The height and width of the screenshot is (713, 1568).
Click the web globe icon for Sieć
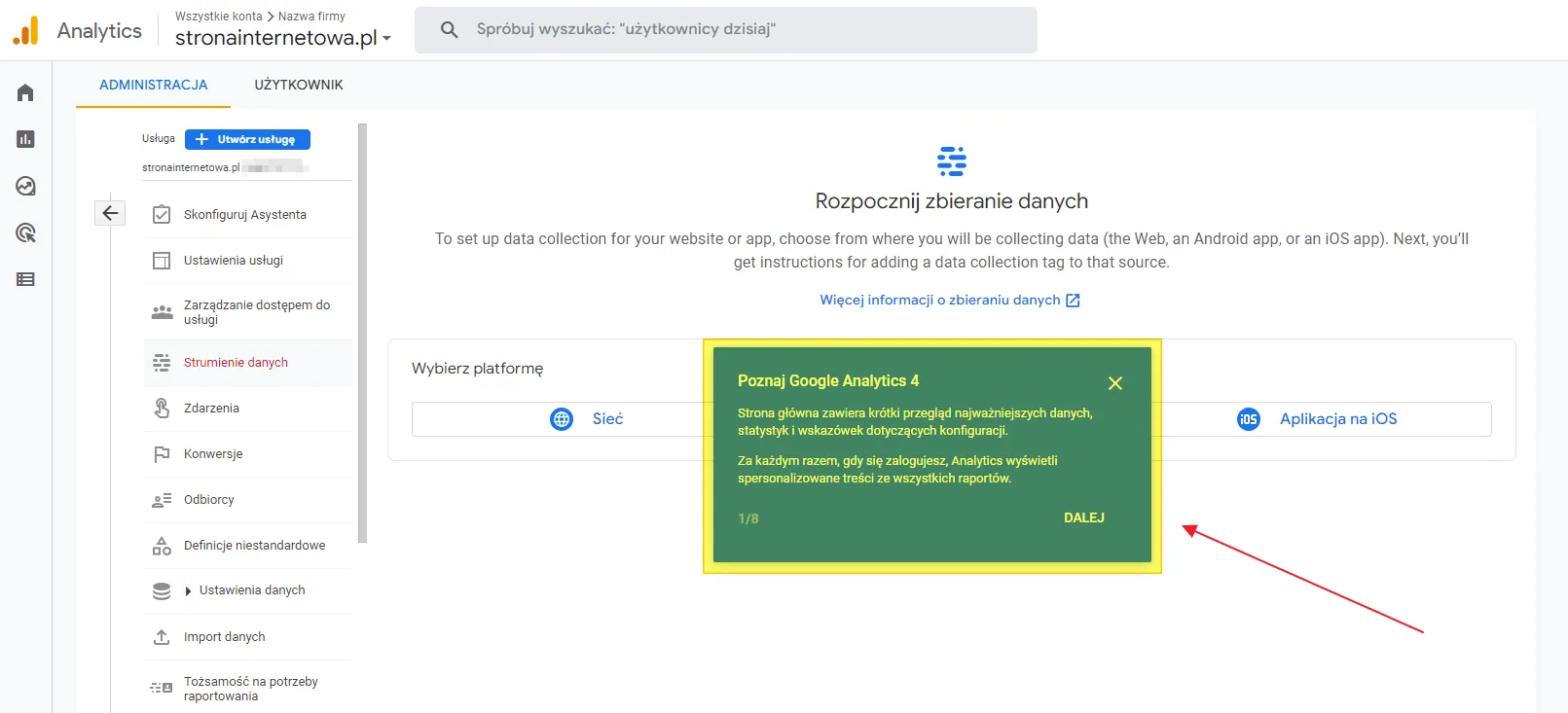[562, 419]
